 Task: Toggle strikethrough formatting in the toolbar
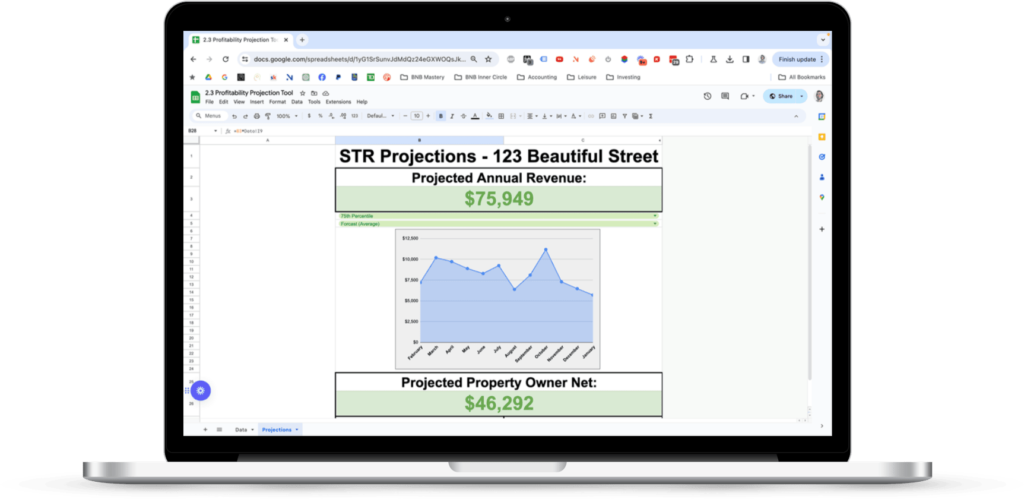point(462,116)
